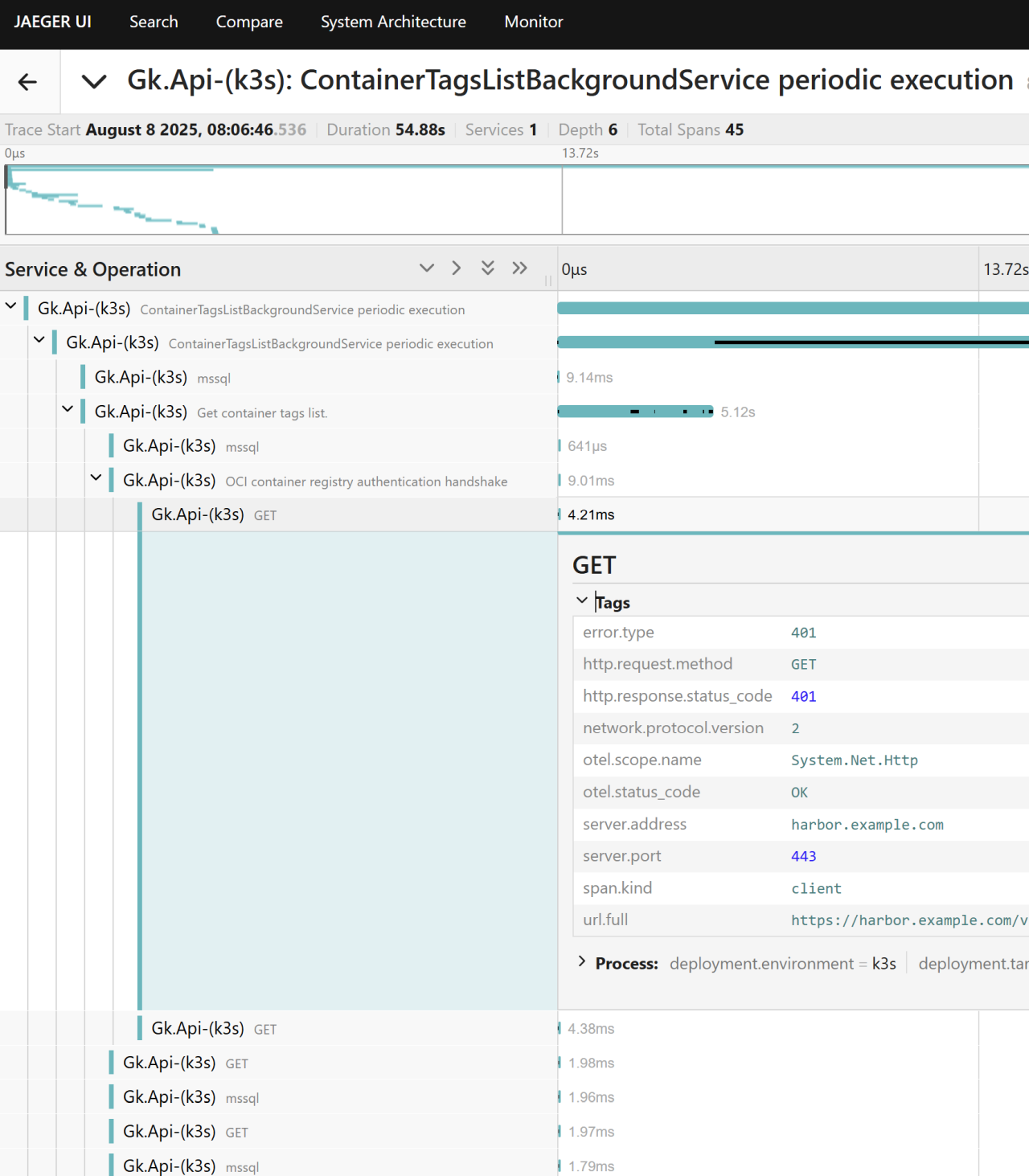Collapse OCI container registry authentication handshake span
The image size is (1029, 1176).
click(96, 477)
